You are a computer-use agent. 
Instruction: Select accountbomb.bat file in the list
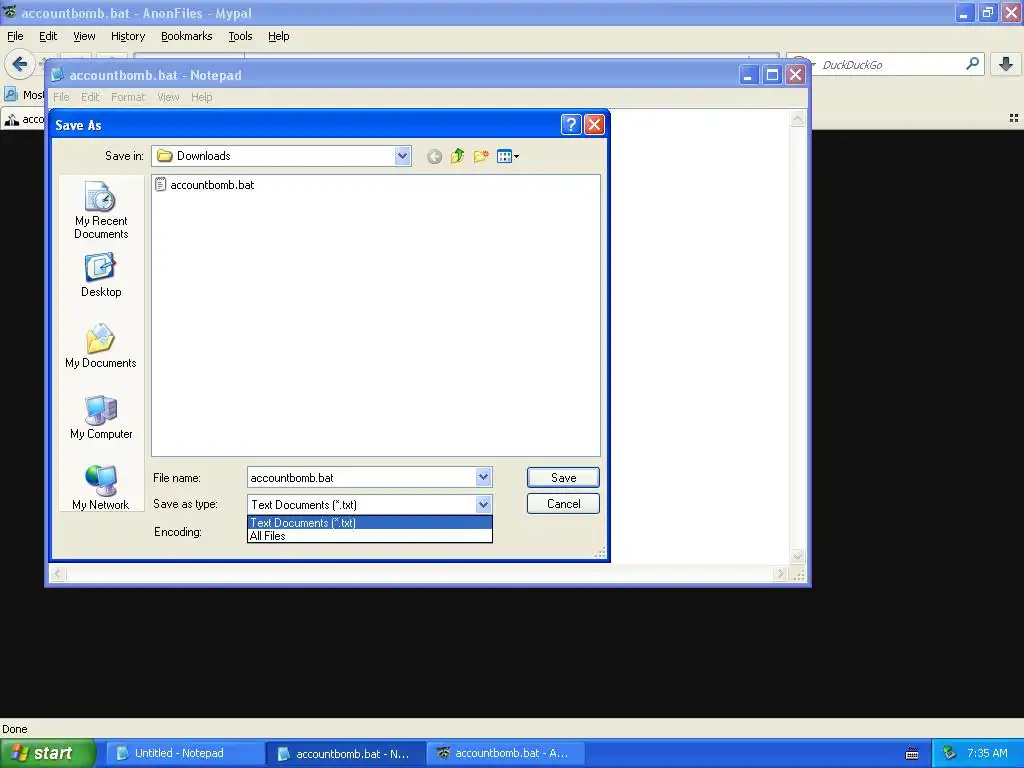click(204, 185)
